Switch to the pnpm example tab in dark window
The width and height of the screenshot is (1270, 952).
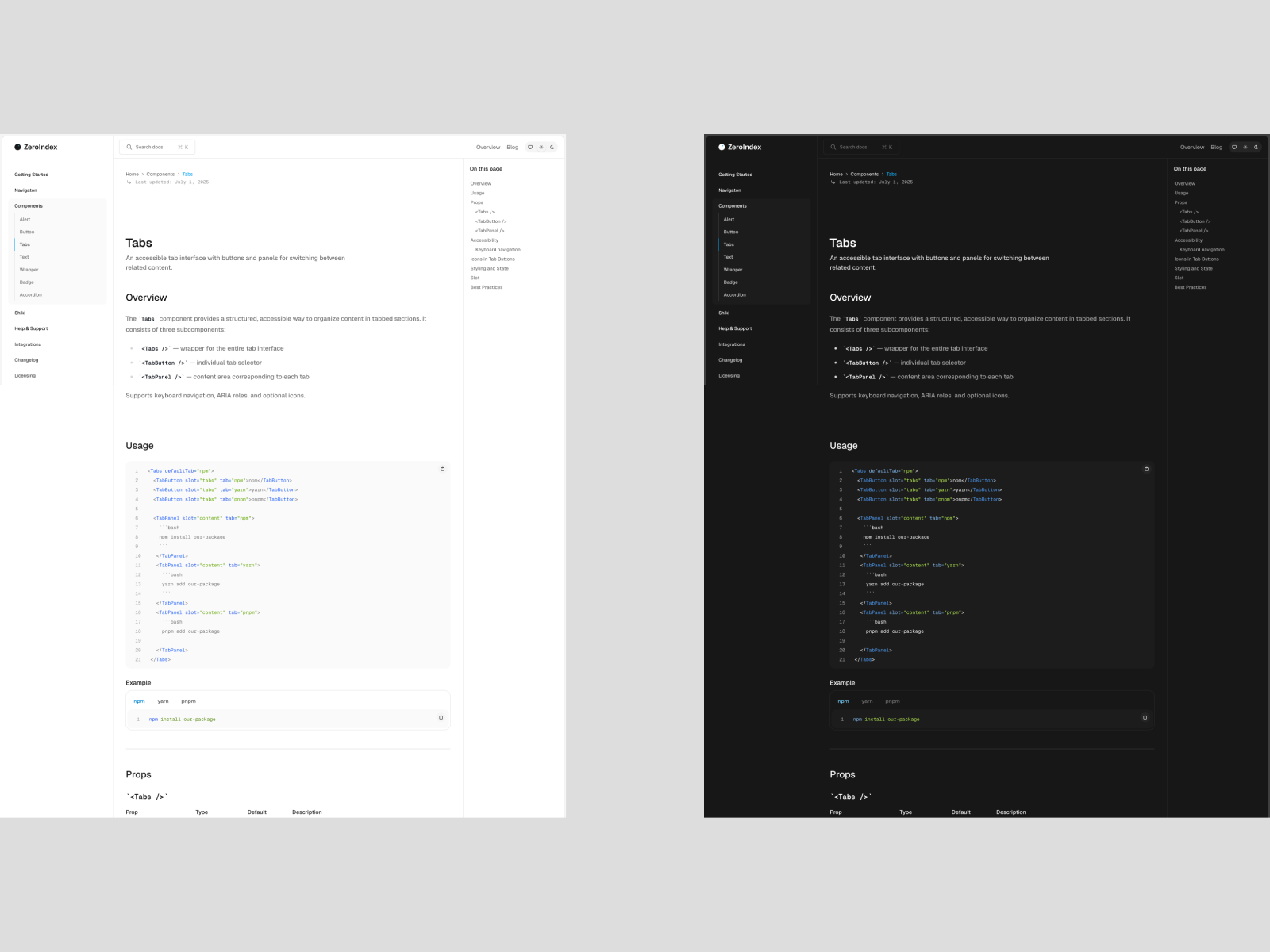click(x=892, y=701)
